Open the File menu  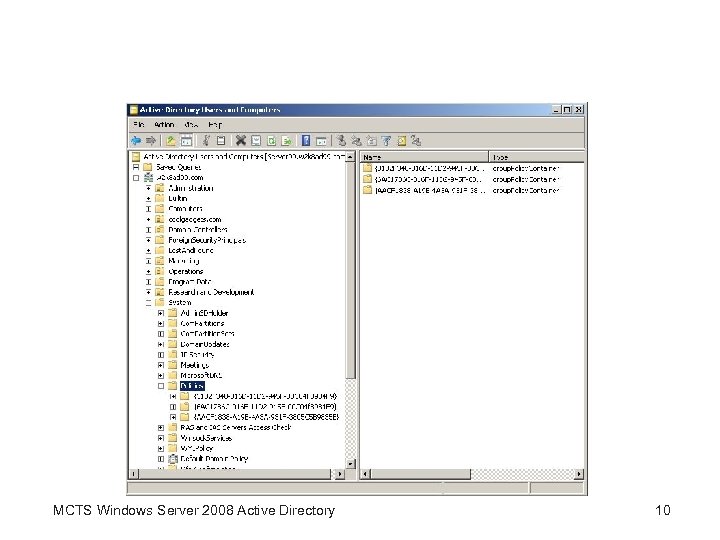point(139,124)
